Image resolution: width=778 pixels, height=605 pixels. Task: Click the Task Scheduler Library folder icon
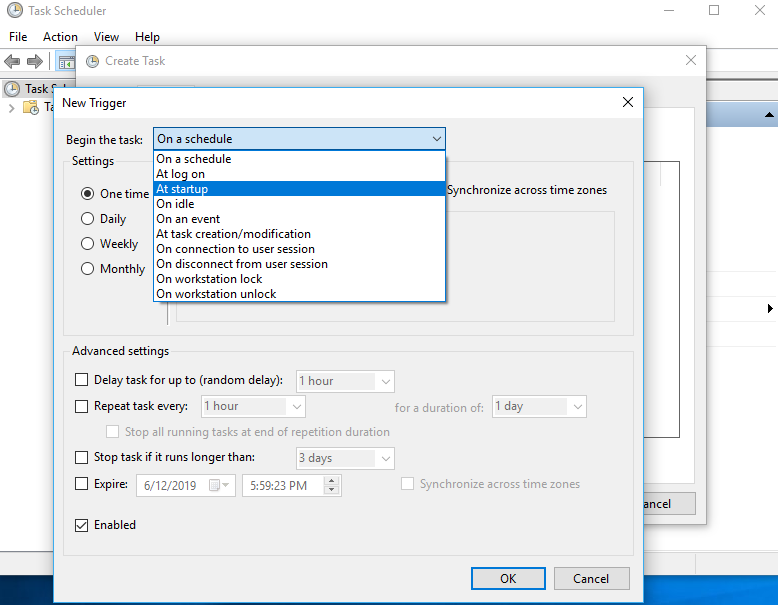tap(31, 107)
